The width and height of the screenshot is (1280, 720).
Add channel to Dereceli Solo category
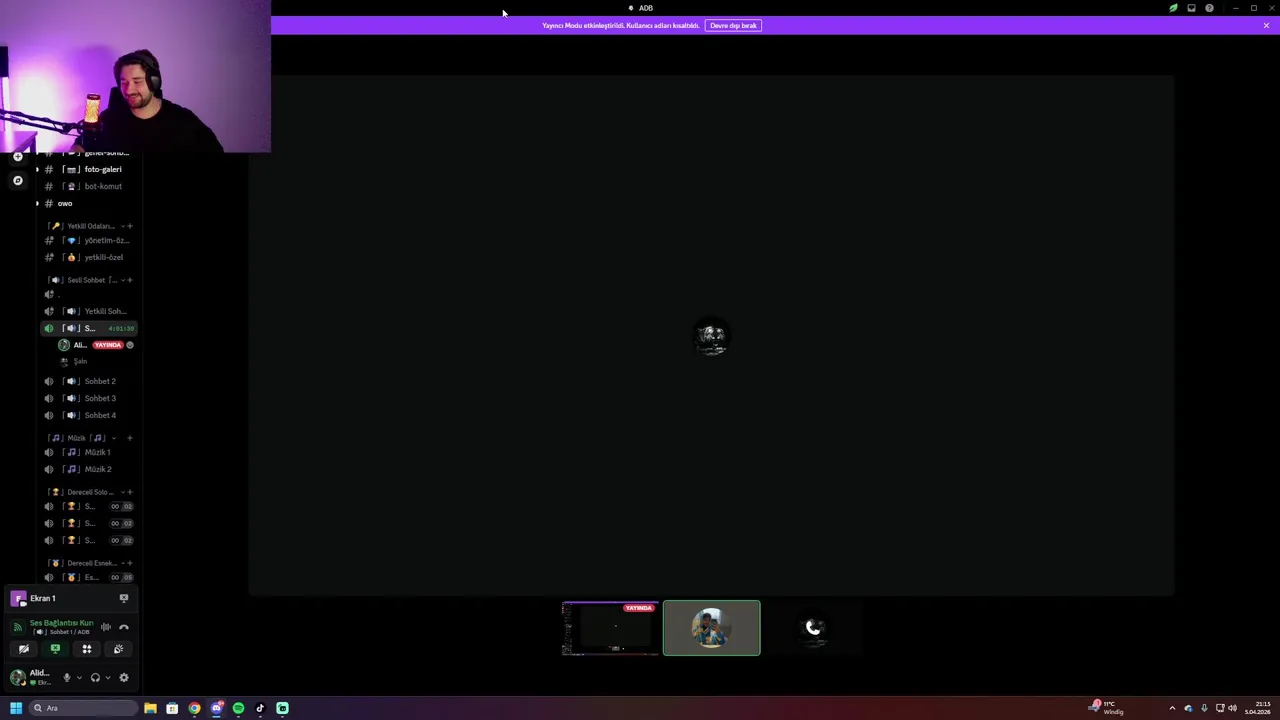(130, 492)
